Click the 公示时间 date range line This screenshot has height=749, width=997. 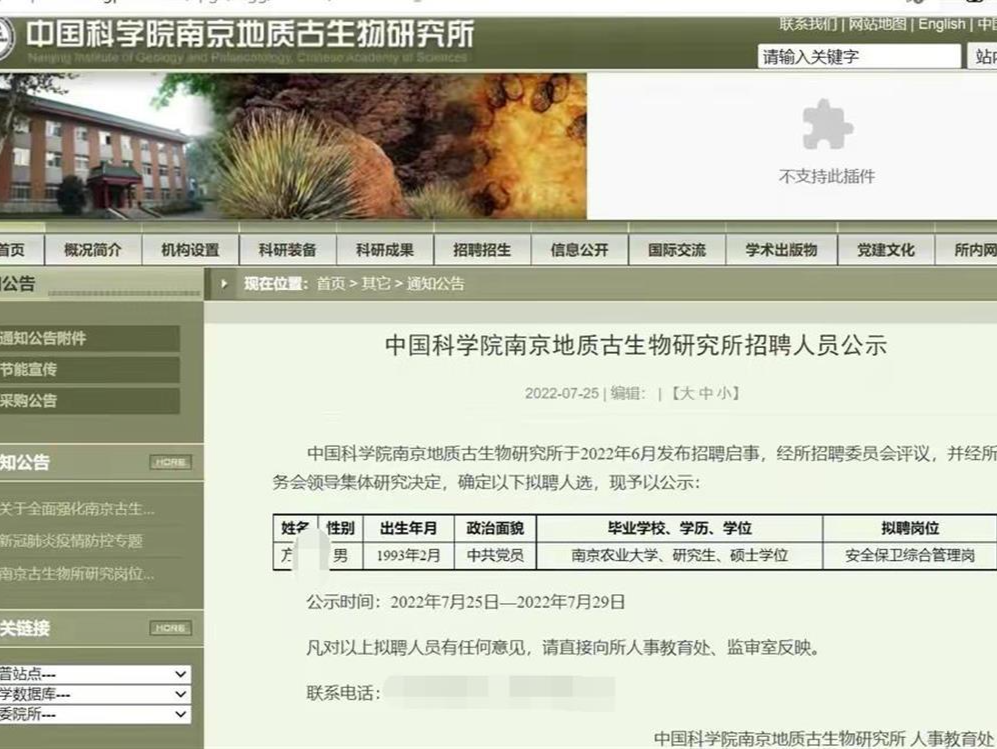[x=465, y=601]
